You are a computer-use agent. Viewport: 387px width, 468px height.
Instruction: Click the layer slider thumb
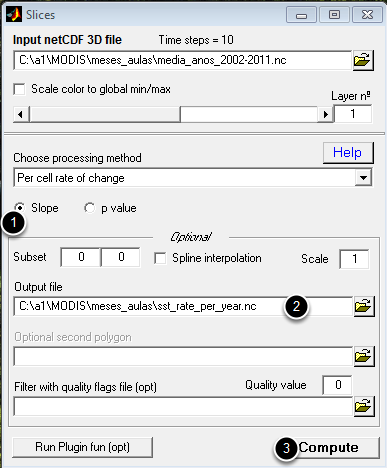(105, 114)
